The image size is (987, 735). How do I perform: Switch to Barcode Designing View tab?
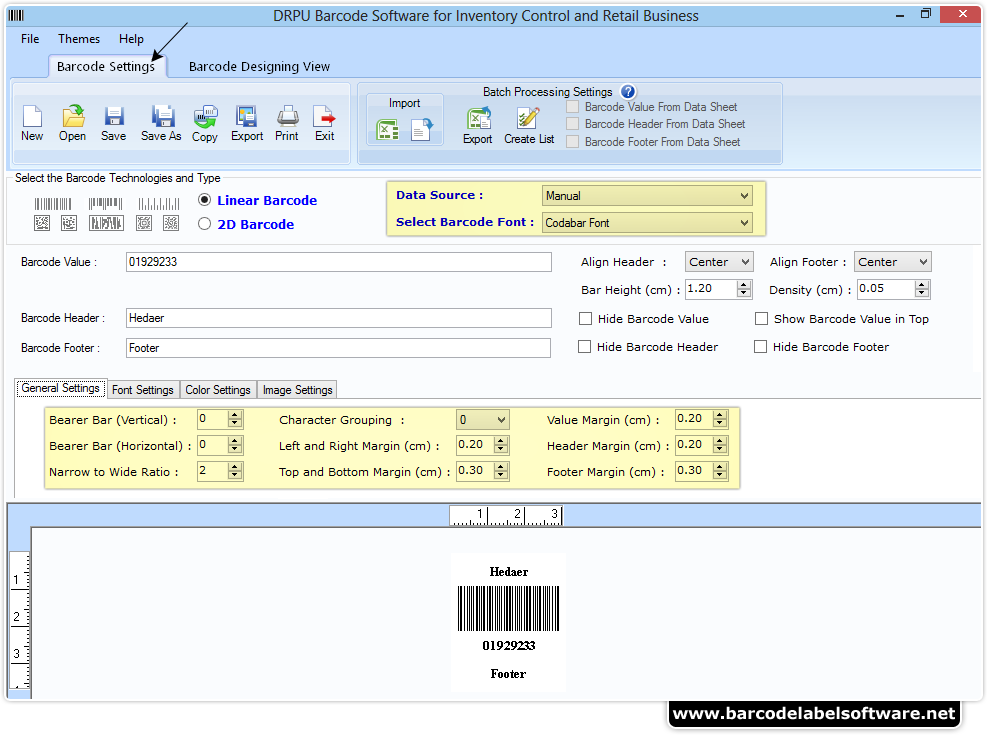pos(259,67)
